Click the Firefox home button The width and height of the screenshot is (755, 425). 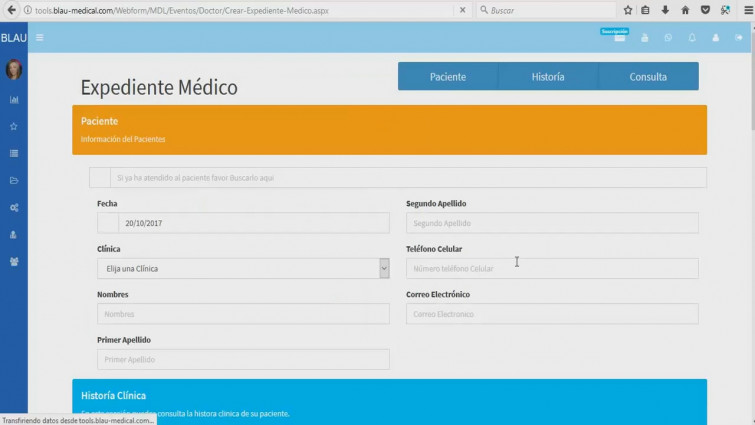[x=685, y=10]
